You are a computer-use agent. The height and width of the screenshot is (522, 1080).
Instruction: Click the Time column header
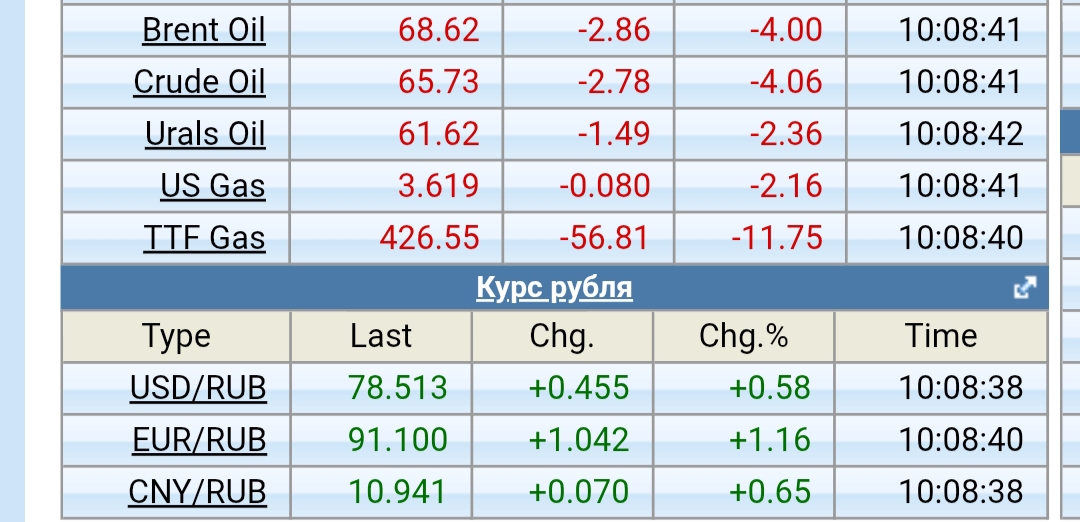click(x=941, y=337)
